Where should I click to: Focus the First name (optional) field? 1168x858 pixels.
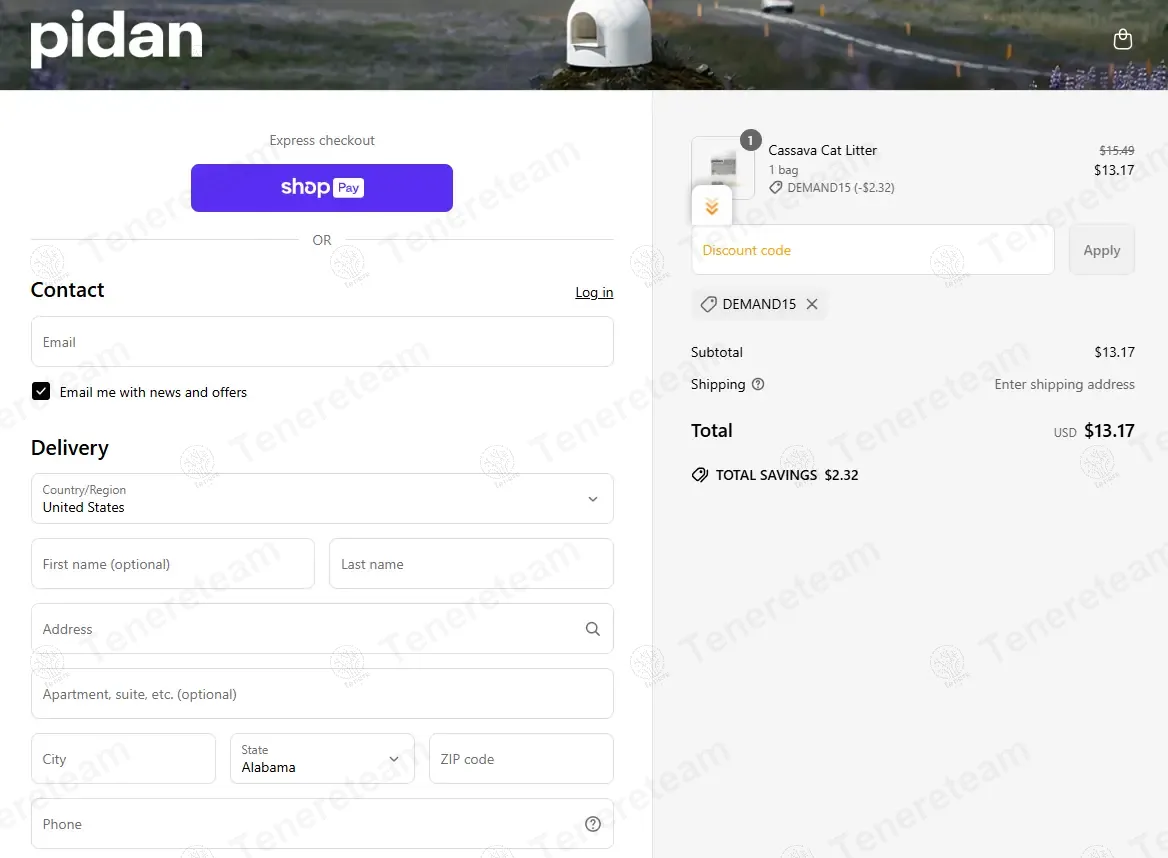173,564
